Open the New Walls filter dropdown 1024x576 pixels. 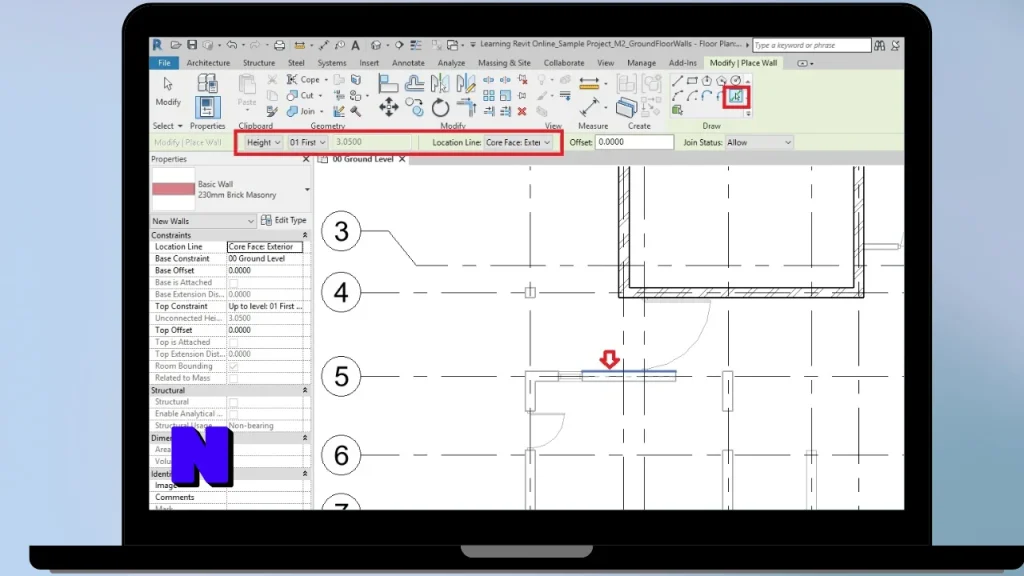(203, 221)
